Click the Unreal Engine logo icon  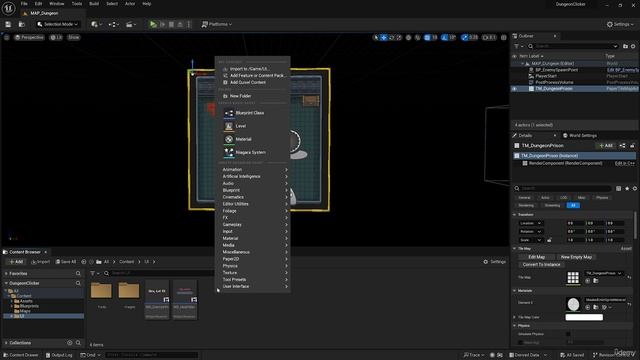pos(8,8)
